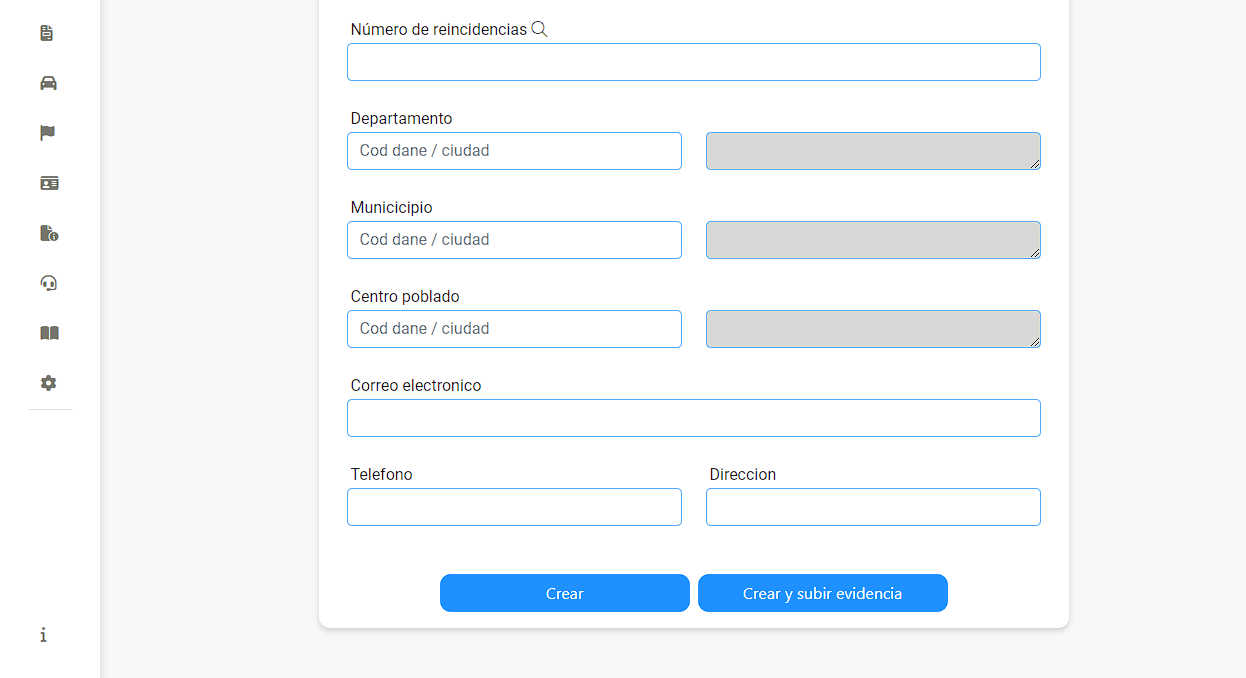Image resolution: width=1246 pixels, height=678 pixels.
Task: Click the gray text area beside Departamento
Action: (x=873, y=151)
